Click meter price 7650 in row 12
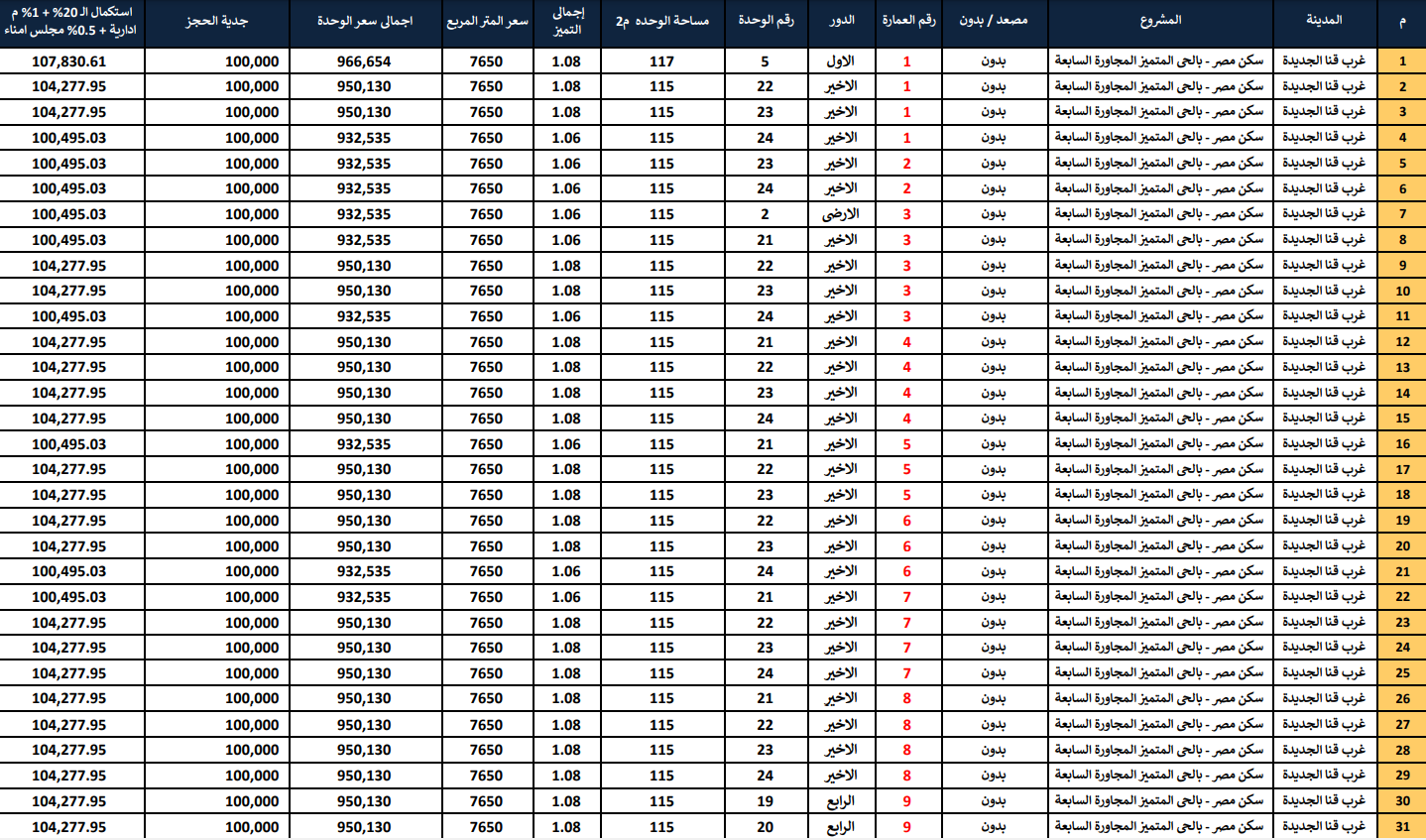This screenshot has height=840, width=1426. tap(486, 342)
